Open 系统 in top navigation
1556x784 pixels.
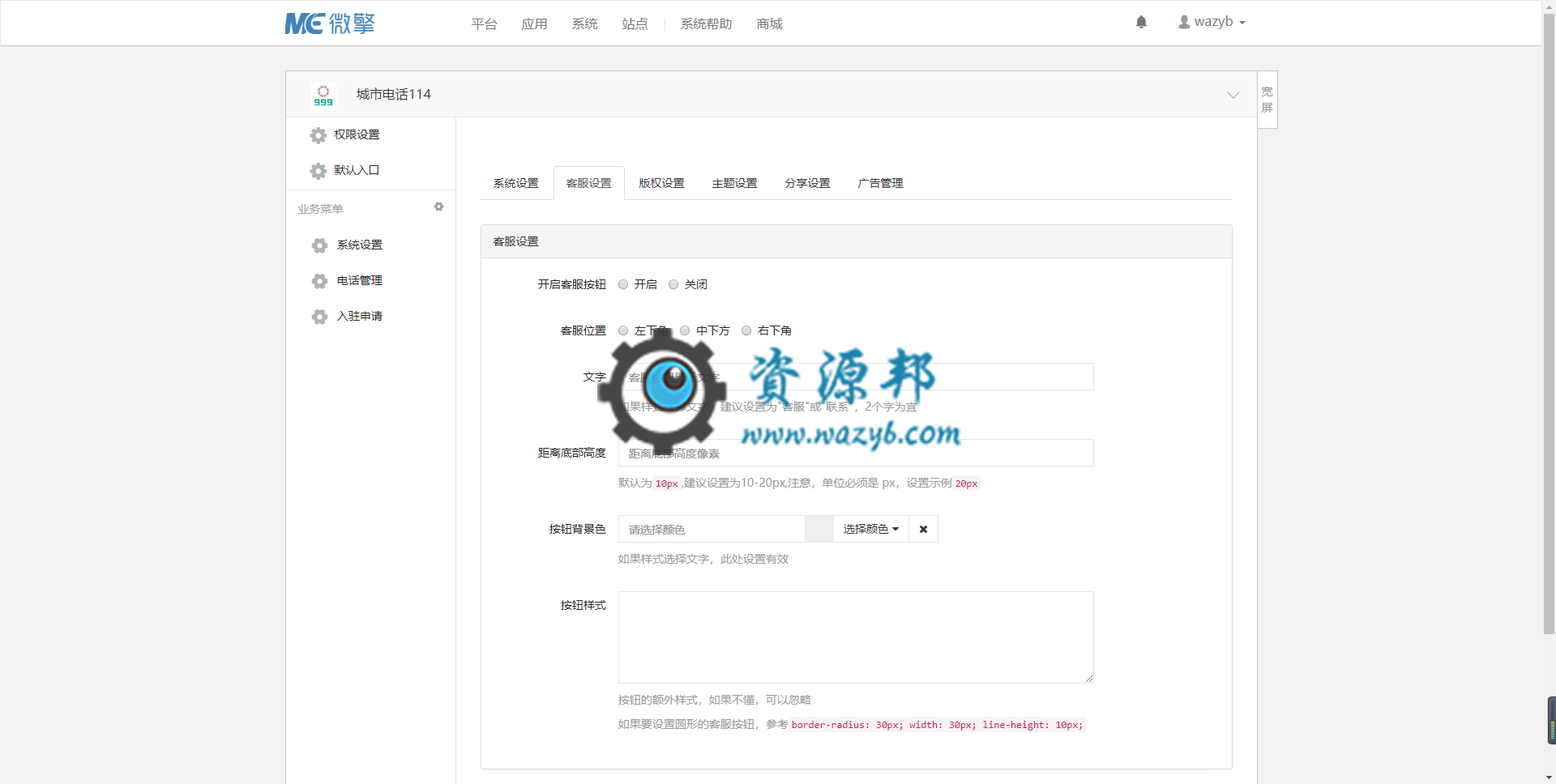pos(585,24)
